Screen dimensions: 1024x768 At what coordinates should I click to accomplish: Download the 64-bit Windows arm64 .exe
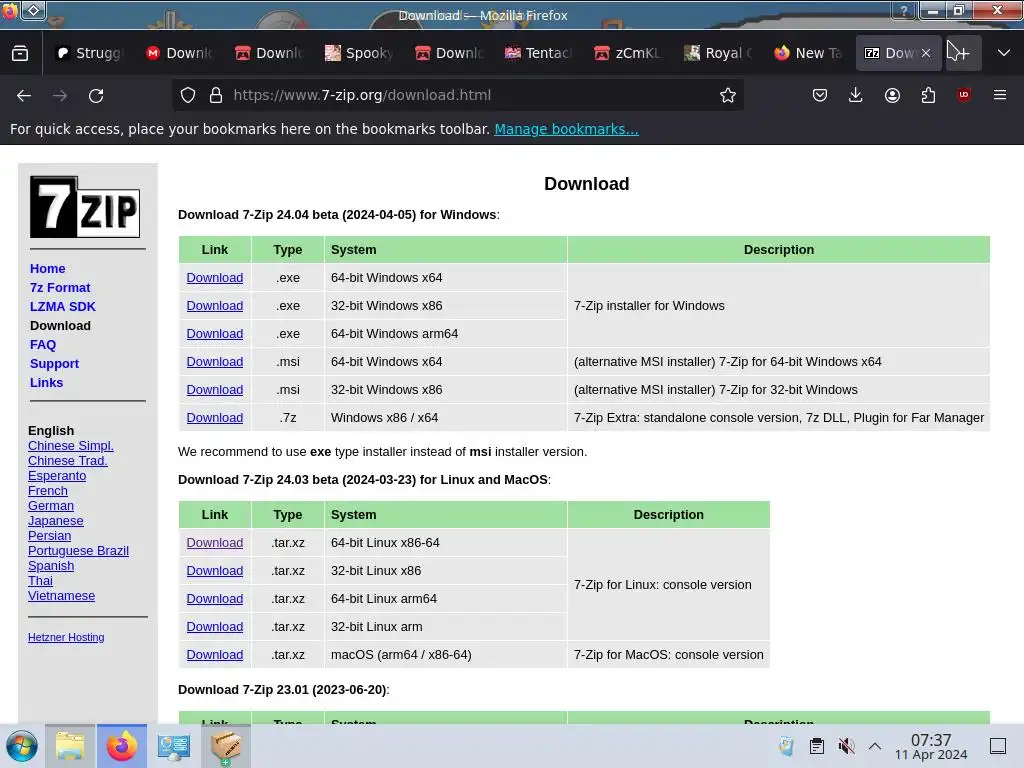pyautogui.click(x=215, y=334)
